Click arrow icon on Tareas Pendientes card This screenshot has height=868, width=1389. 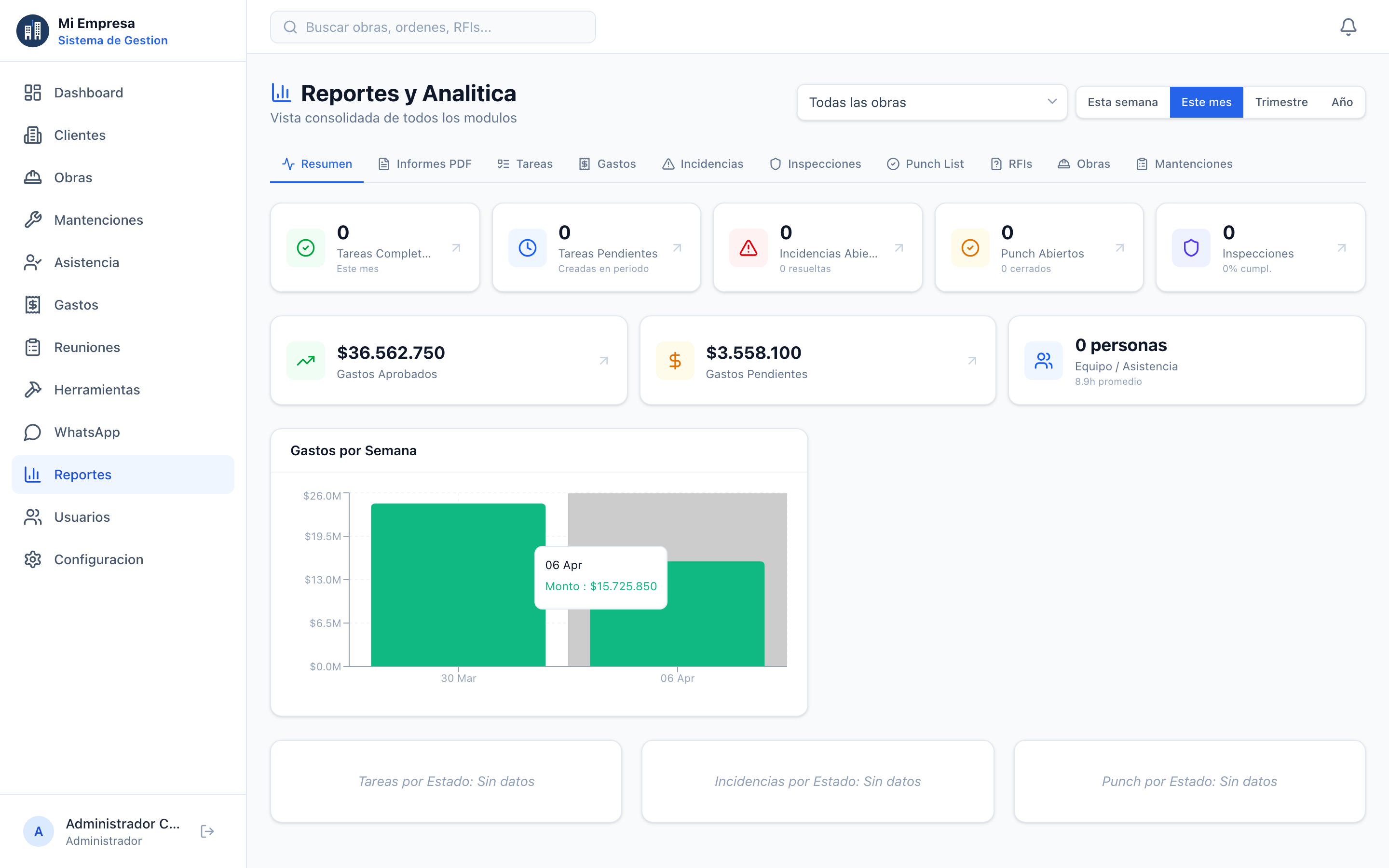pos(677,248)
